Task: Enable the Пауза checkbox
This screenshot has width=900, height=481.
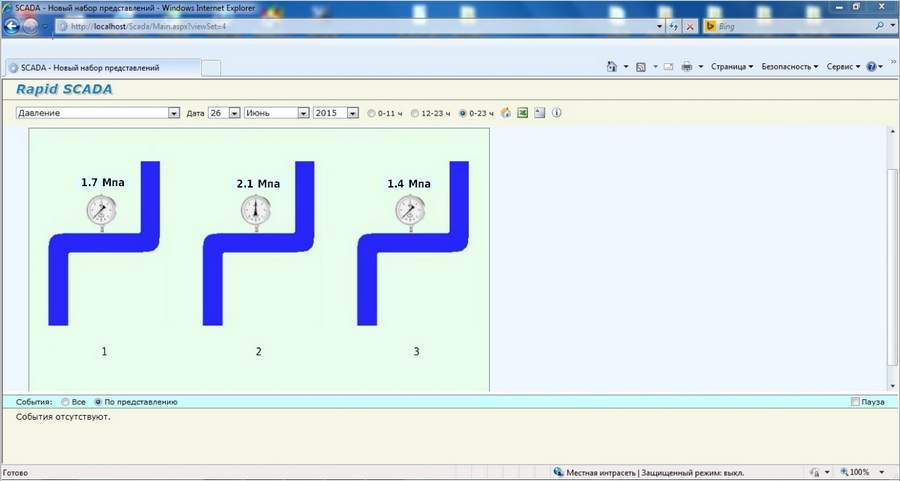Action: click(x=855, y=402)
